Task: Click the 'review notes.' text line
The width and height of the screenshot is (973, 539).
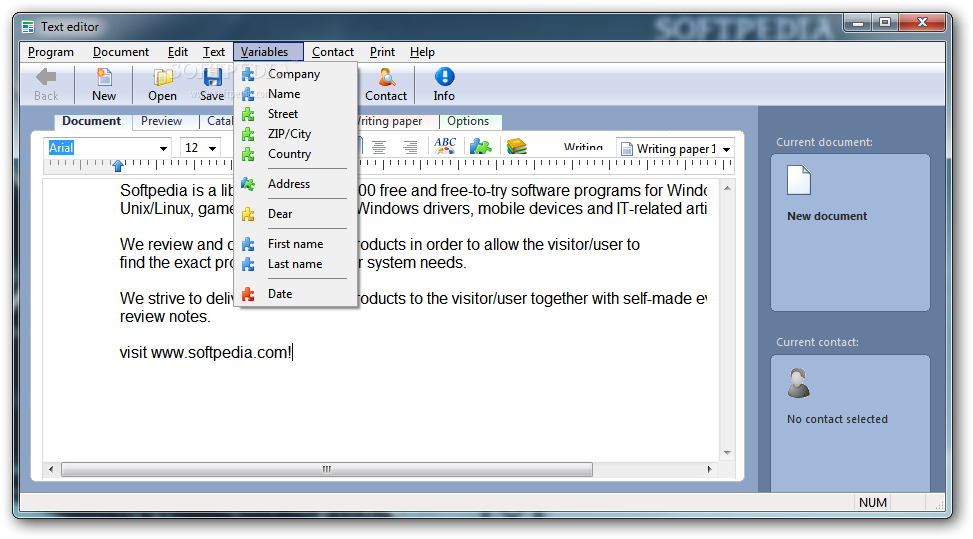Action: point(165,316)
